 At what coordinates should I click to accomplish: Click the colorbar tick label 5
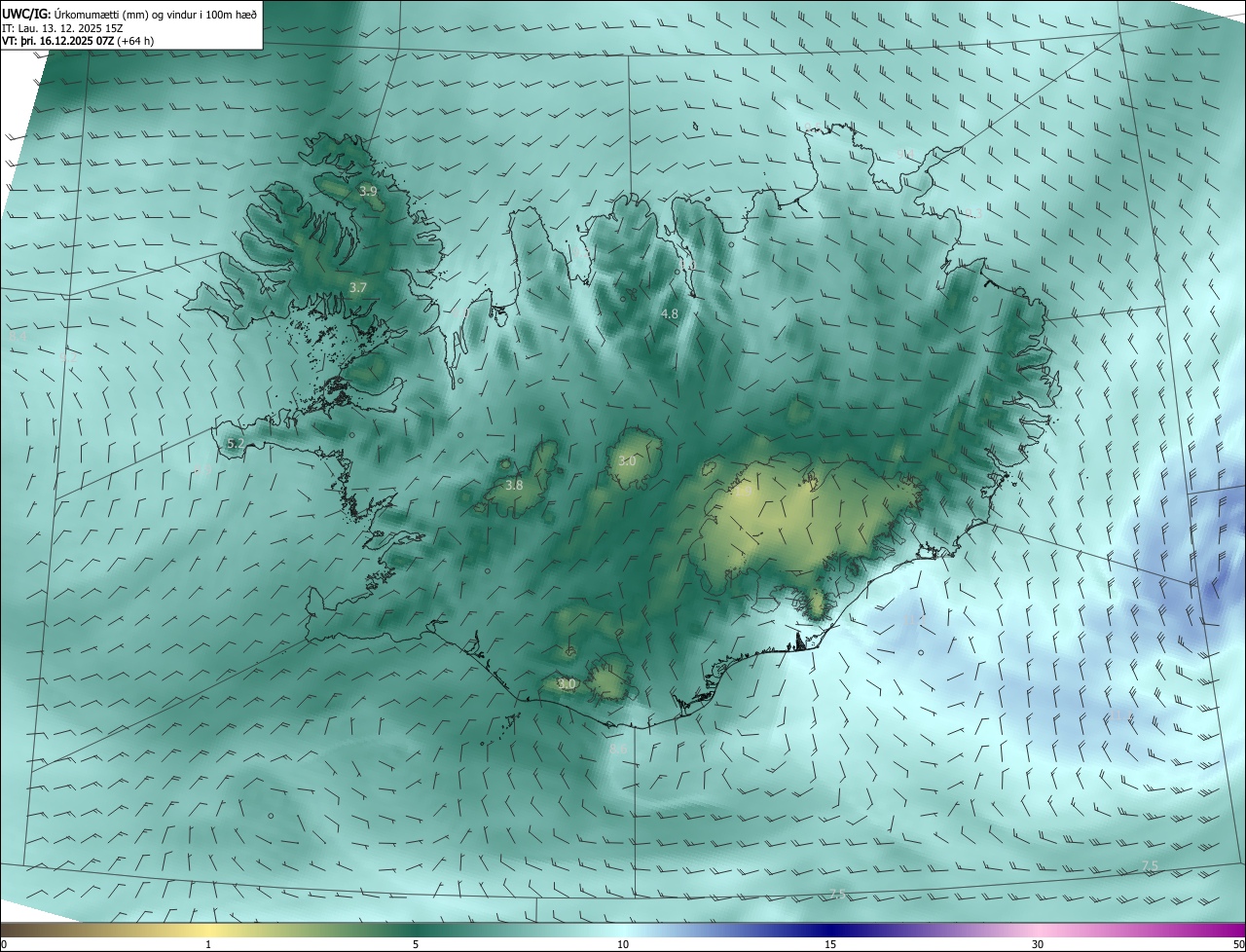pos(416,944)
